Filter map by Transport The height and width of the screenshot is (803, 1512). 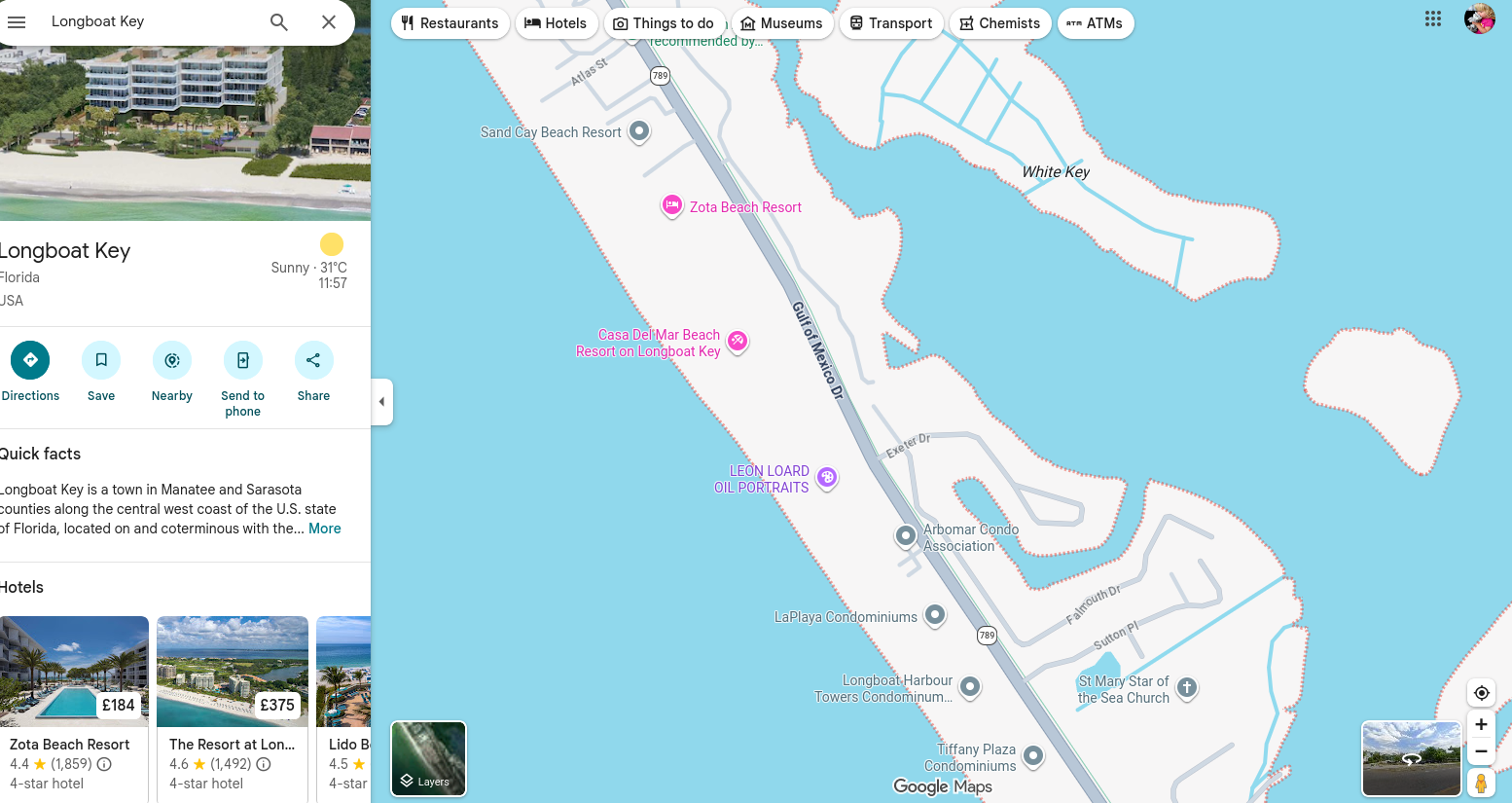pos(891,23)
